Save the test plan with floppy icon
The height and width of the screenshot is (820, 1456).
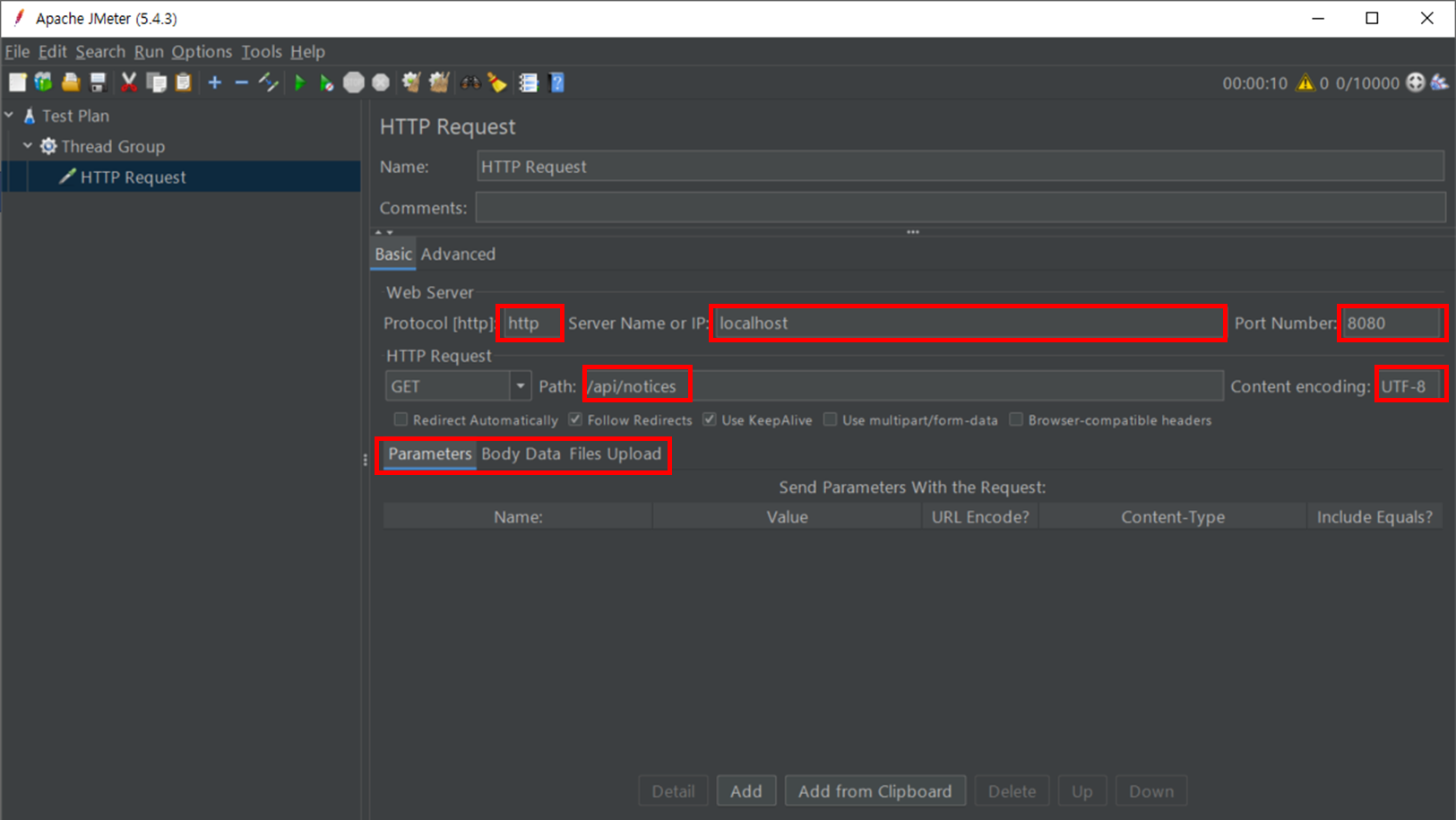(x=99, y=83)
